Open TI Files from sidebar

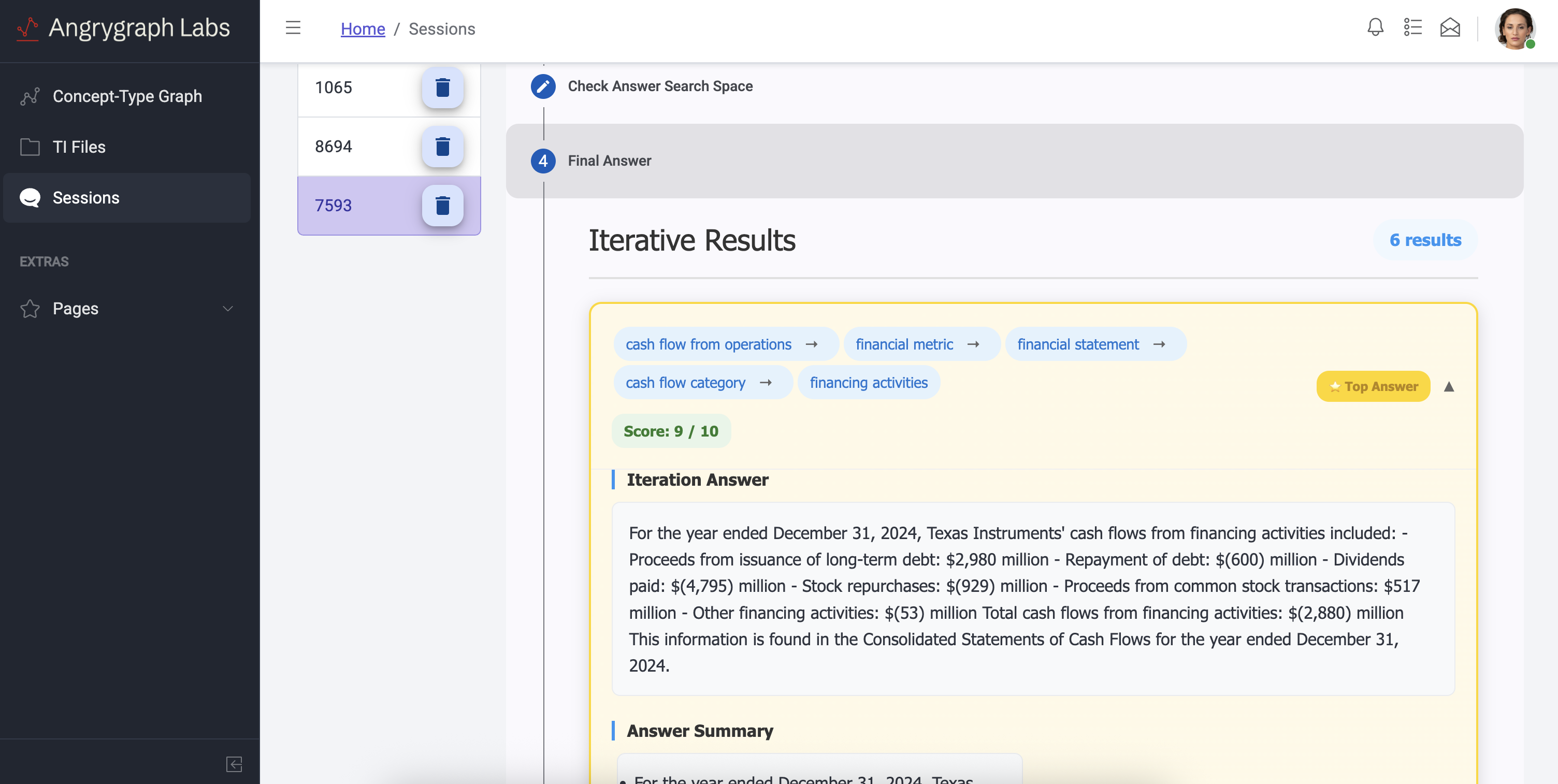pyautogui.click(x=127, y=147)
